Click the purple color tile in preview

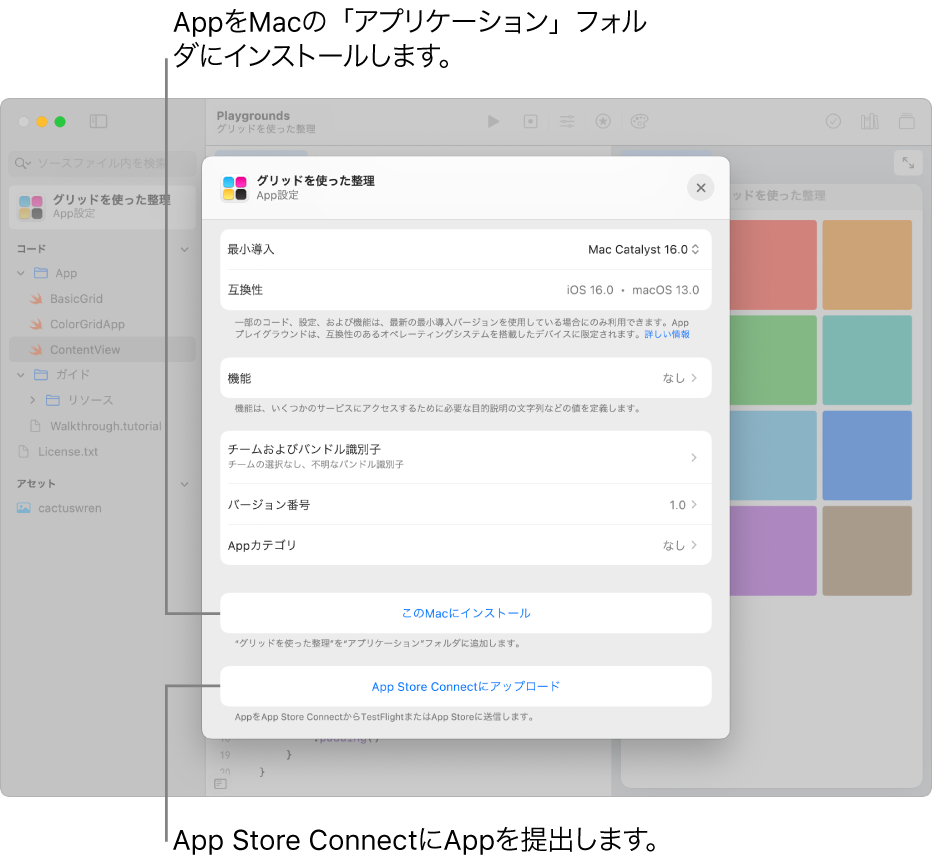click(x=773, y=550)
